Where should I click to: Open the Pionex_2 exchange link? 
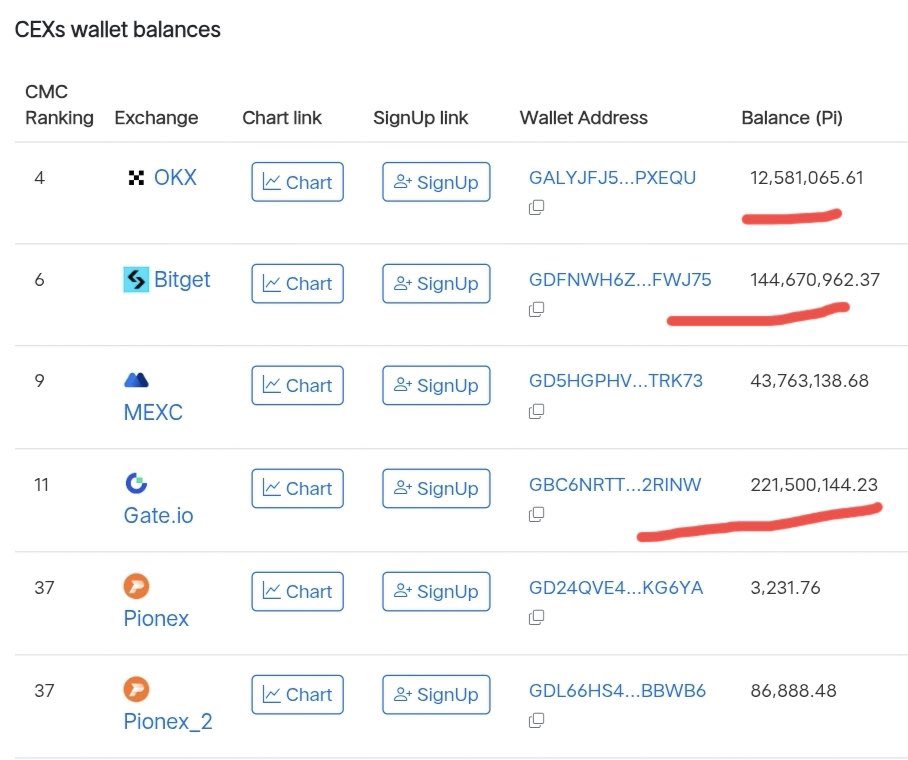coord(168,722)
